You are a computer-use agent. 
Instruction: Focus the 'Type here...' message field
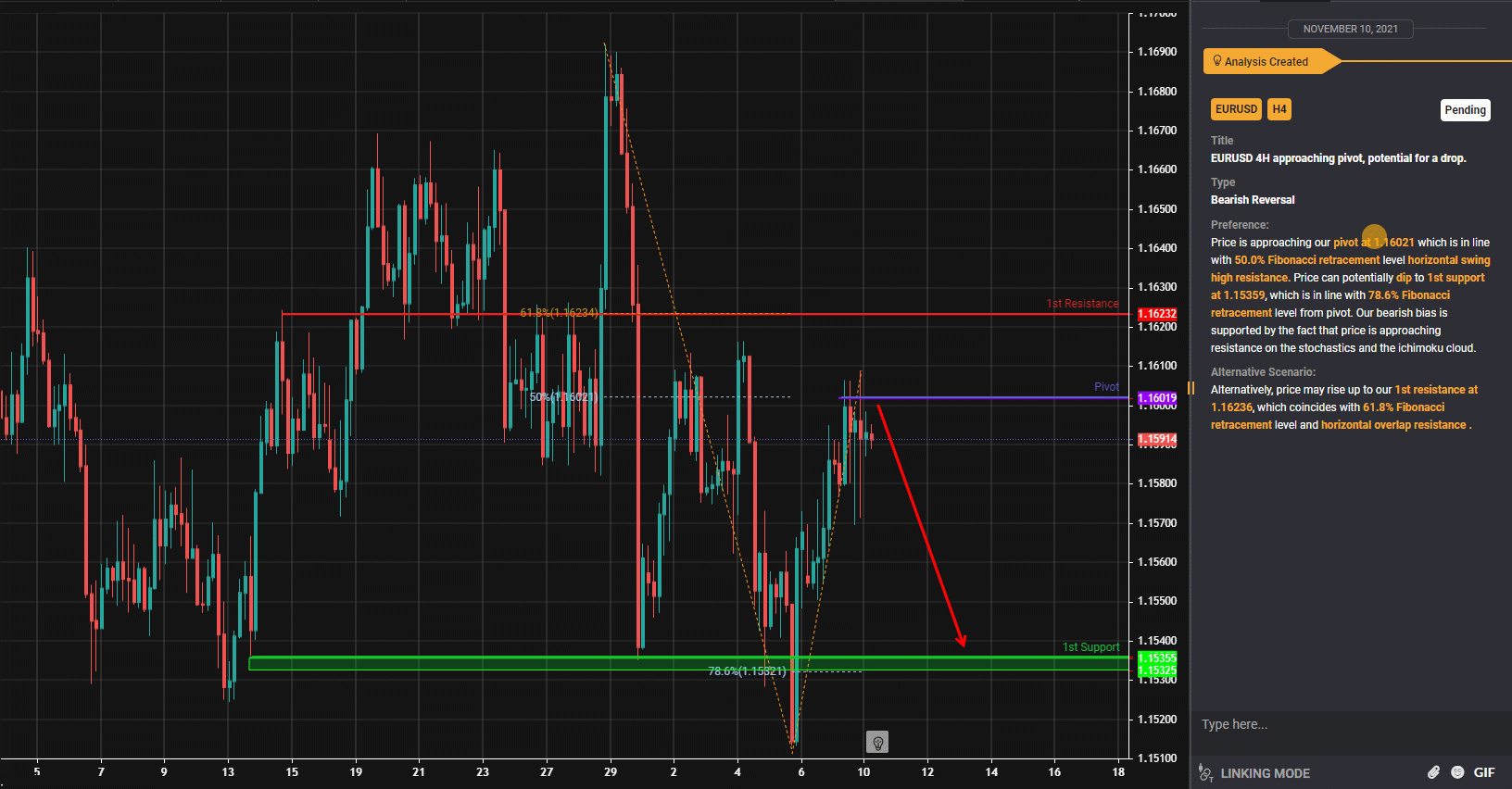pyautogui.click(x=1351, y=724)
